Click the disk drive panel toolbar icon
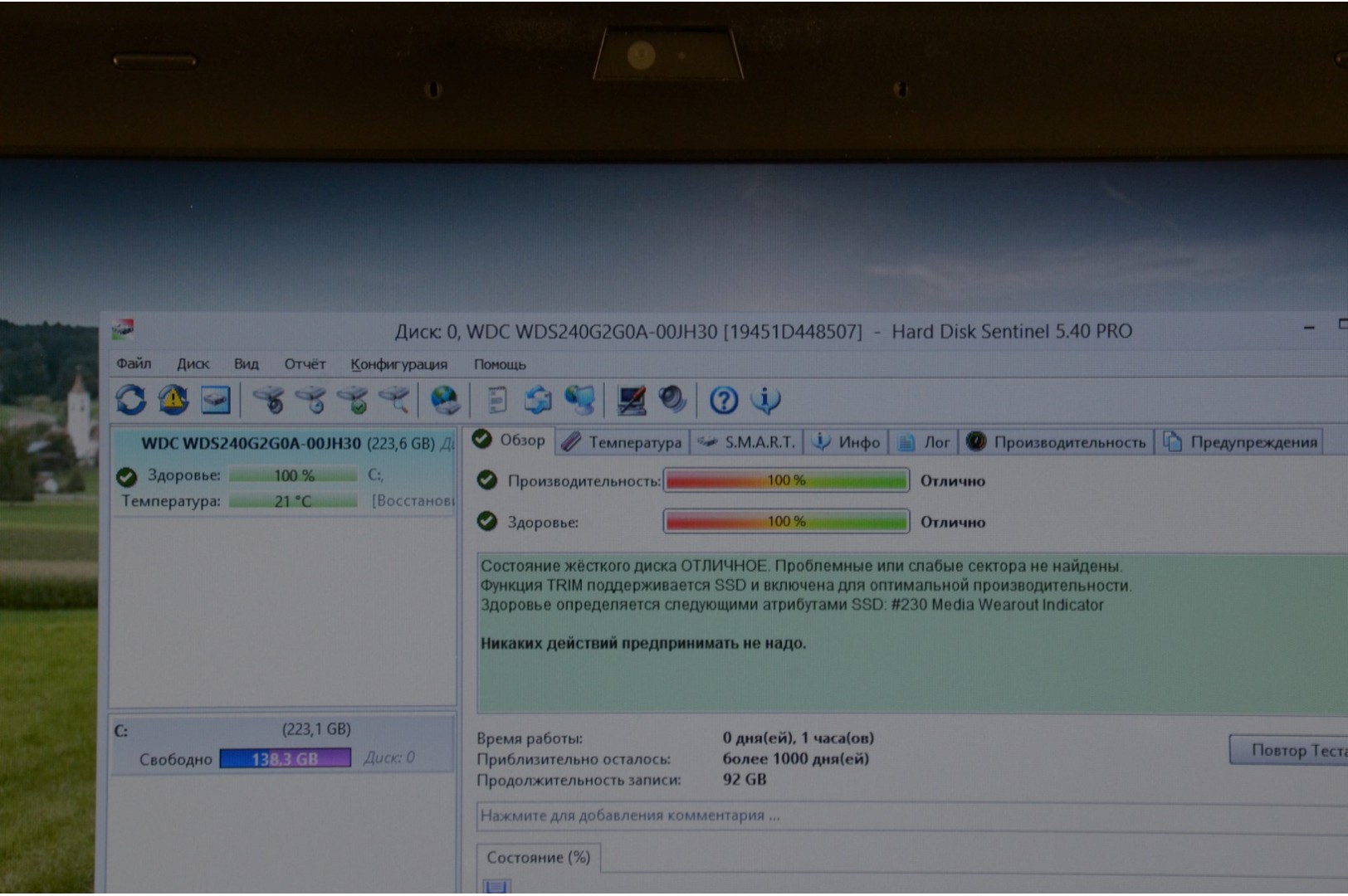 click(215, 400)
